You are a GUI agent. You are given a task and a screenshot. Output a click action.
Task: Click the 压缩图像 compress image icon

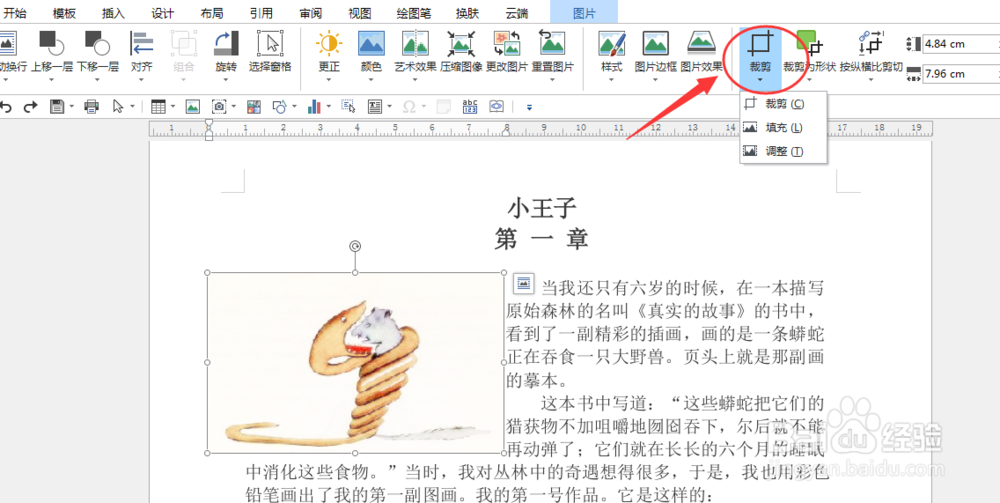click(460, 43)
